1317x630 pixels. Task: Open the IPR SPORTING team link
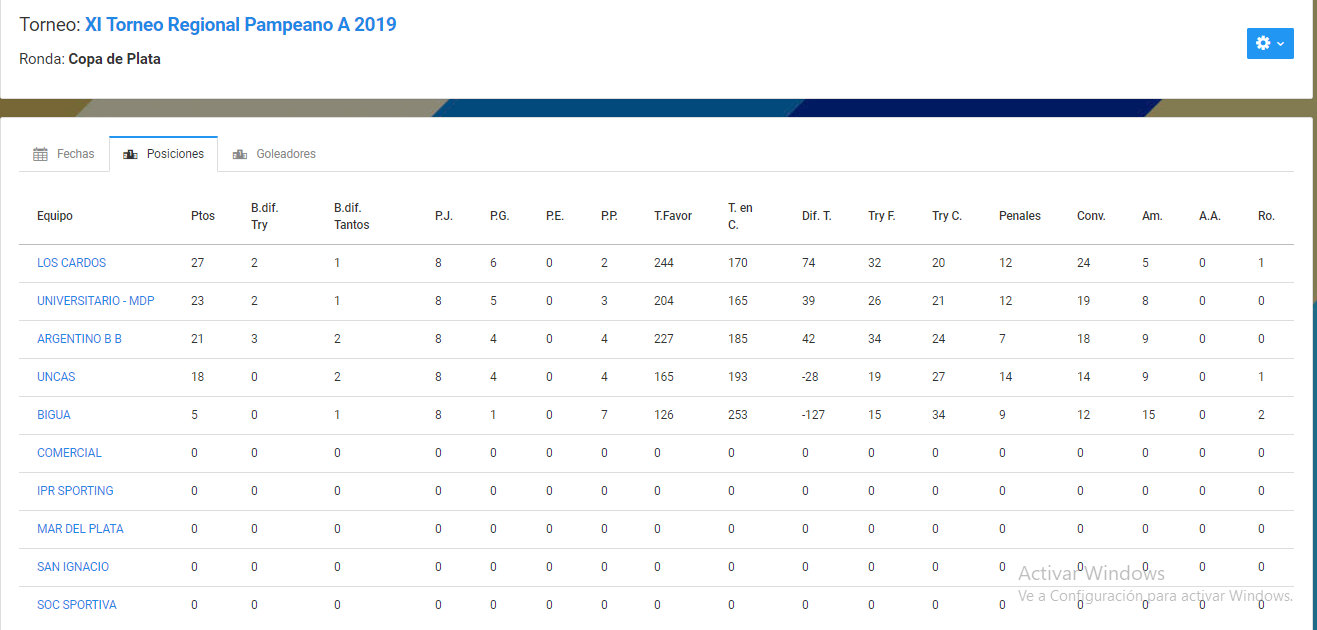[75, 491]
